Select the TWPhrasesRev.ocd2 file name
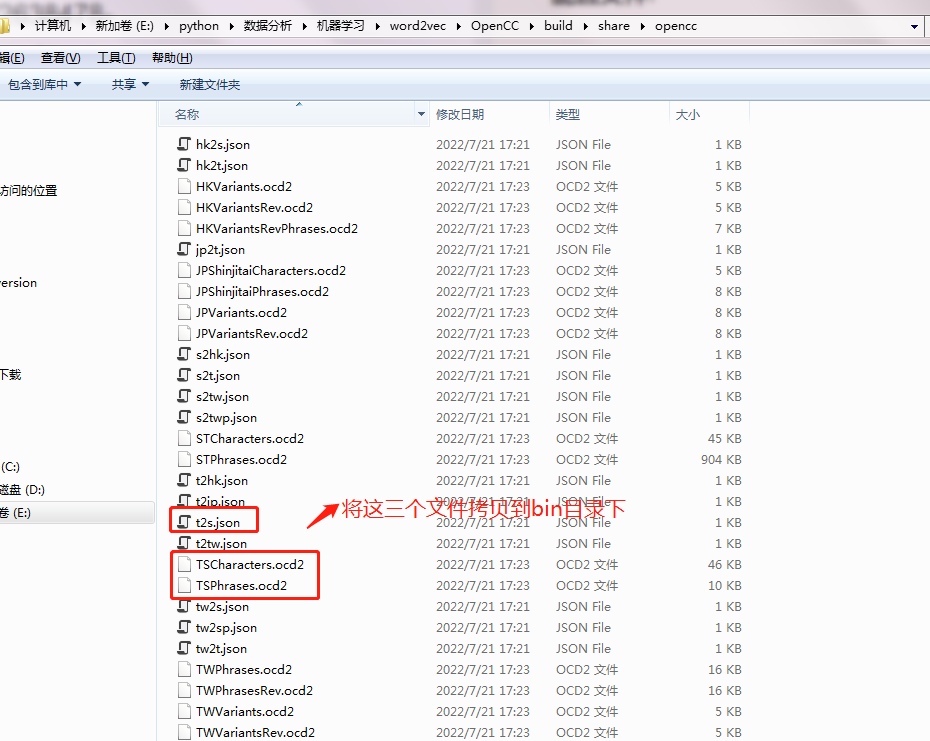Viewport: 930px width, 741px height. pos(254,691)
